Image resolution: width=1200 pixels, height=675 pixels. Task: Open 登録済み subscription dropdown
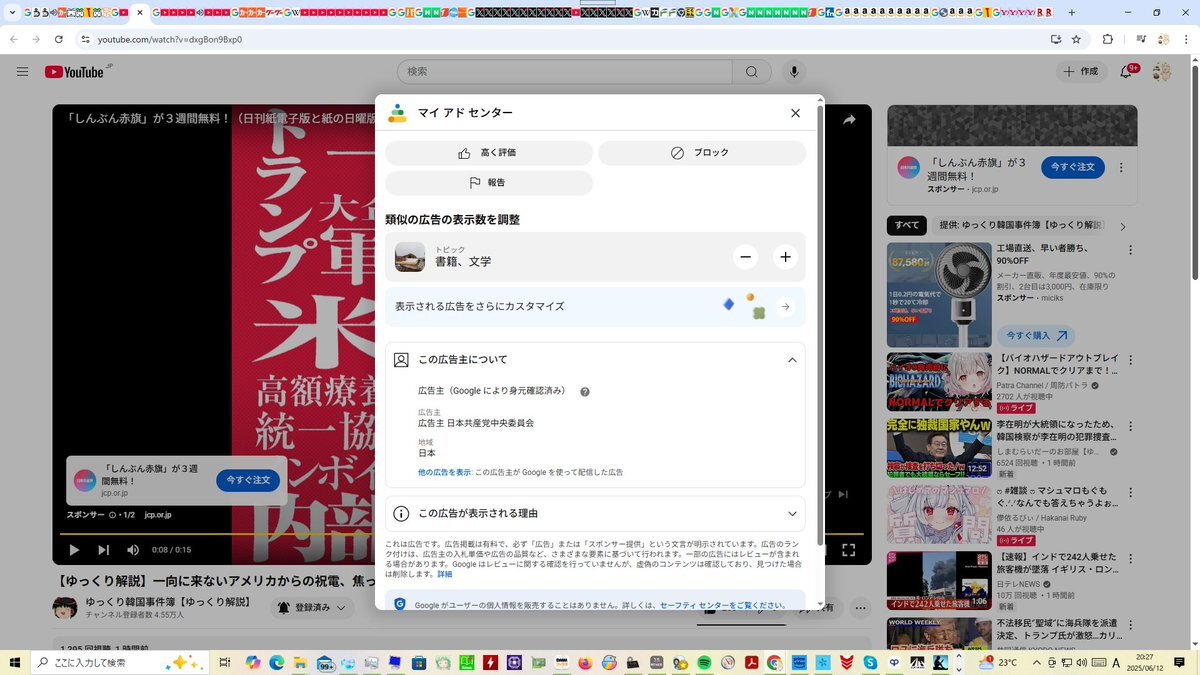(x=314, y=607)
